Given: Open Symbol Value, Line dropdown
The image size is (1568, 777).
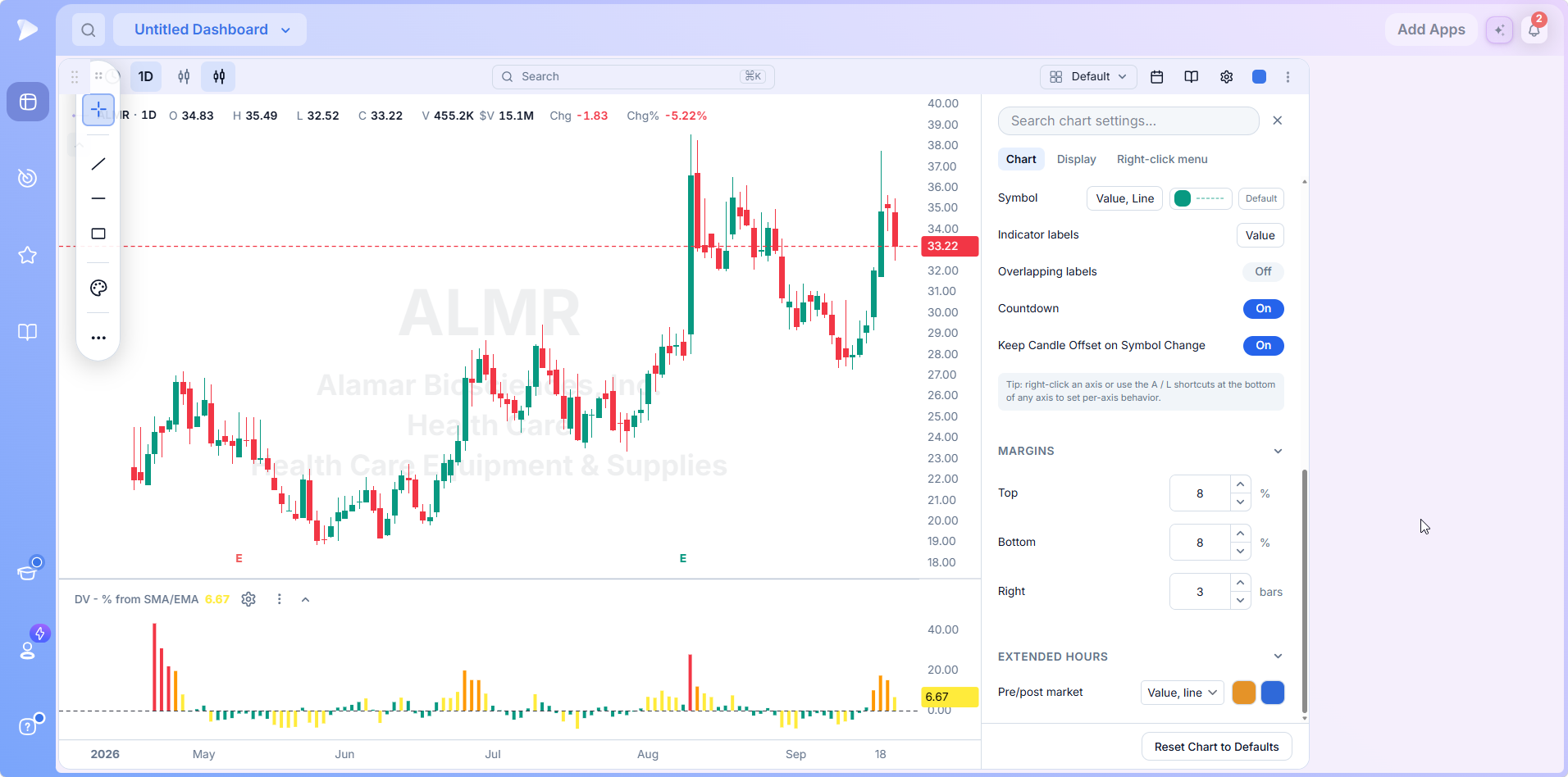Looking at the screenshot, I should 1124,198.
